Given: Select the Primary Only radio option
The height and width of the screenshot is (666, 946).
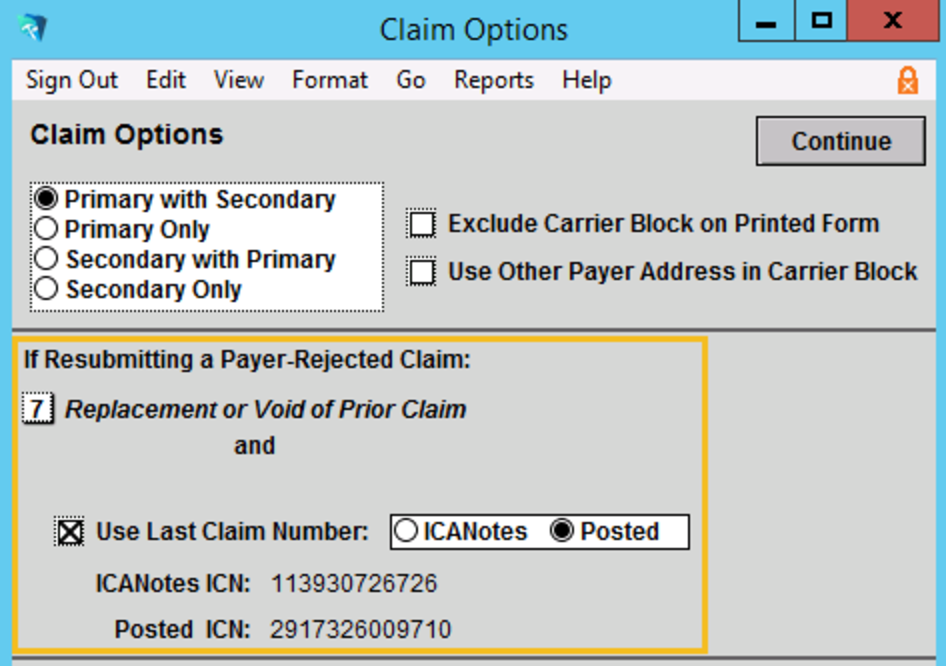Looking at the screenshot, I should [47, 228].
